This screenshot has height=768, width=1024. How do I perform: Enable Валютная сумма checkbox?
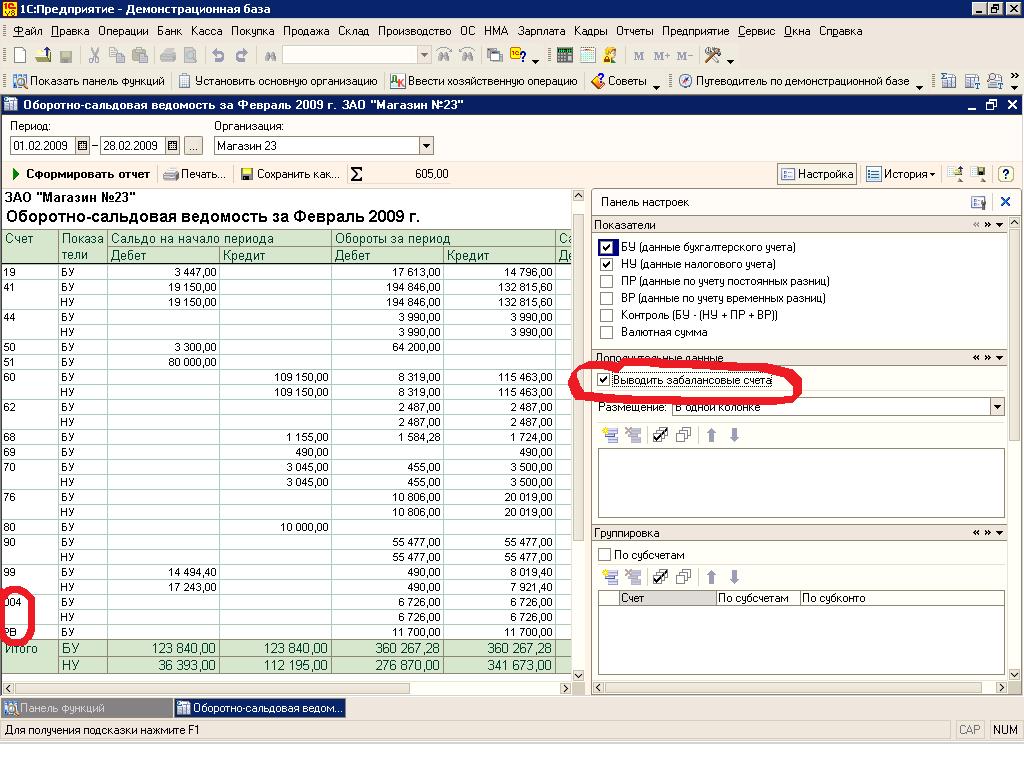[x=606, y=332]
